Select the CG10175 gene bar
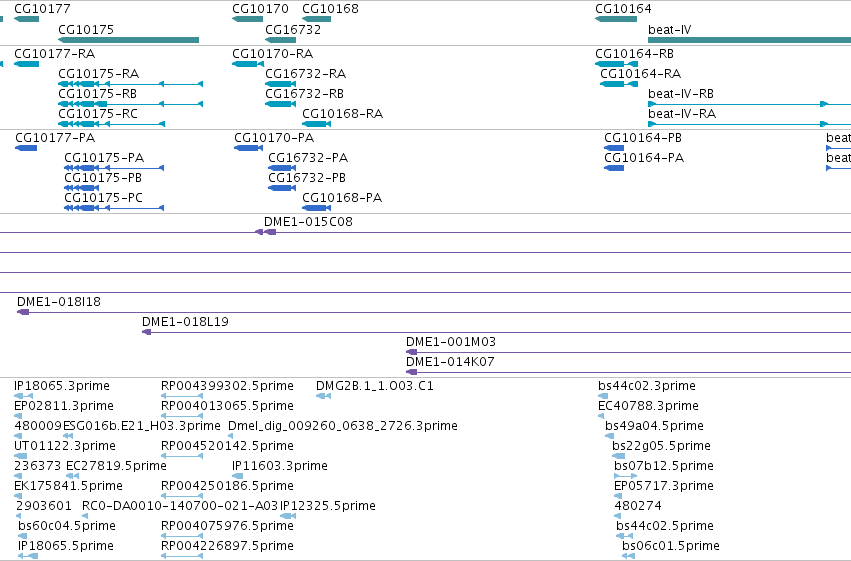The image size is (851, 561). (129, 40)
